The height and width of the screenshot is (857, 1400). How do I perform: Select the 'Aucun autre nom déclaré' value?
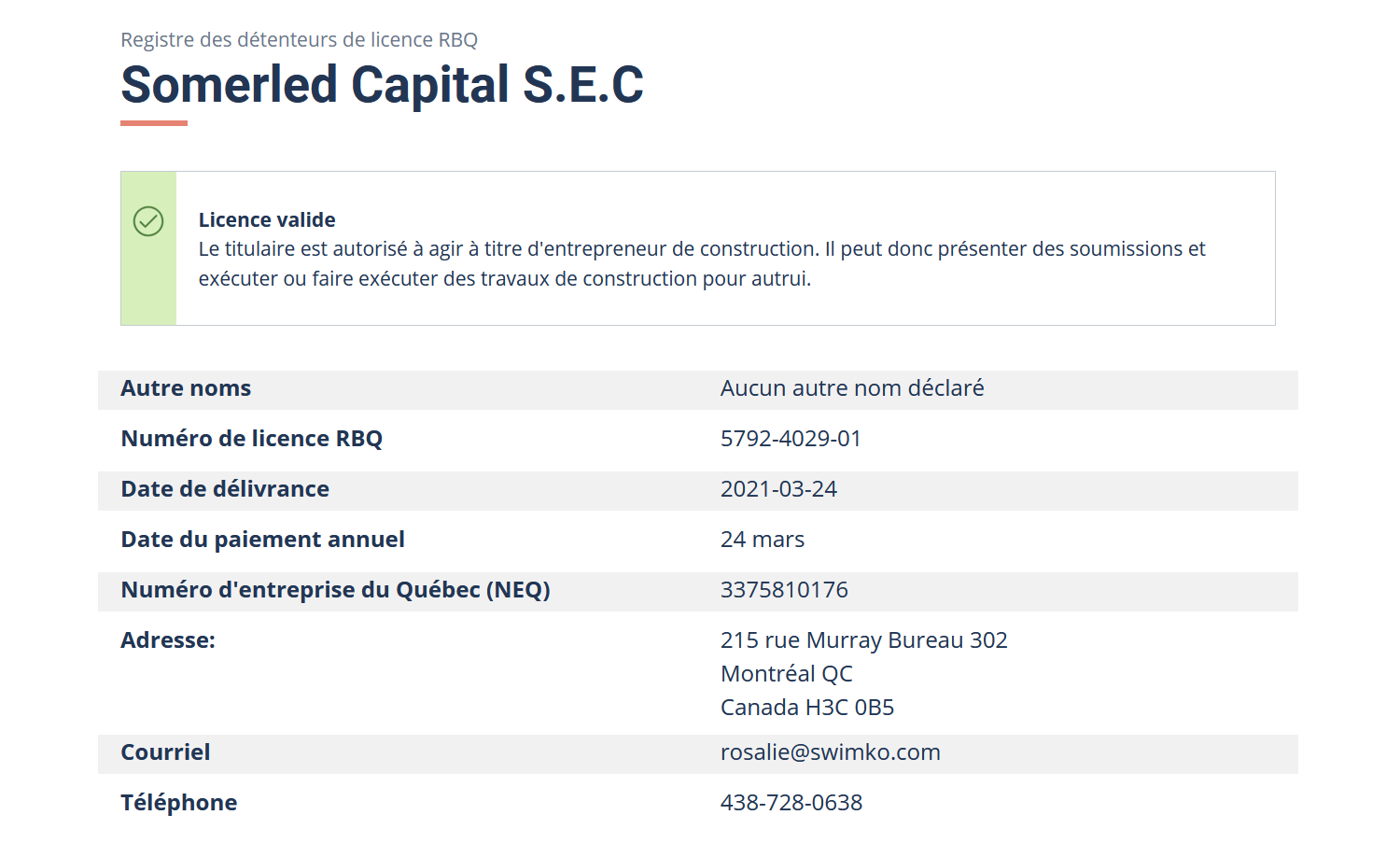(851, 388)
